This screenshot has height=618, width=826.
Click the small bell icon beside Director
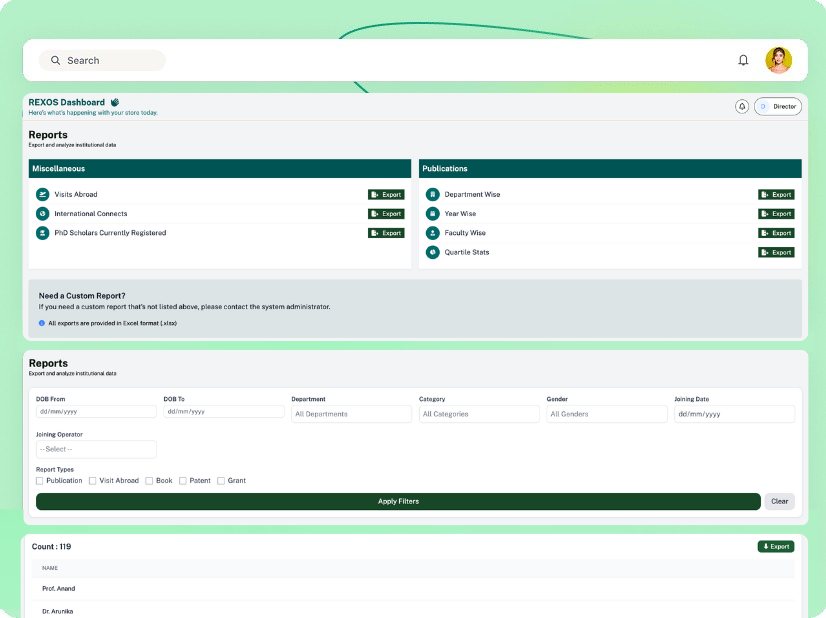point(742,106)
